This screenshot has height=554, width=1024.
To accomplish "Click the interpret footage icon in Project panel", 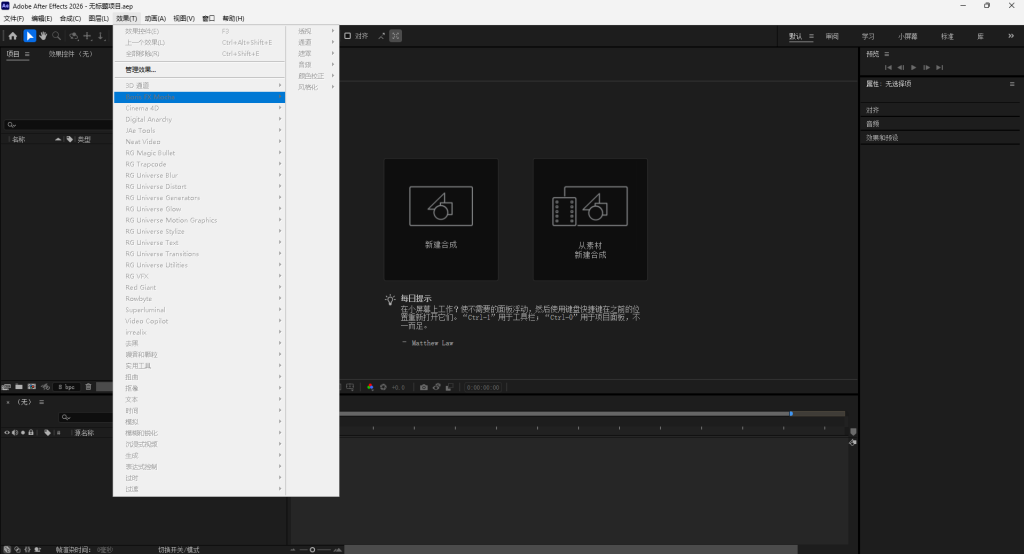I will click(x=7, y=387).
